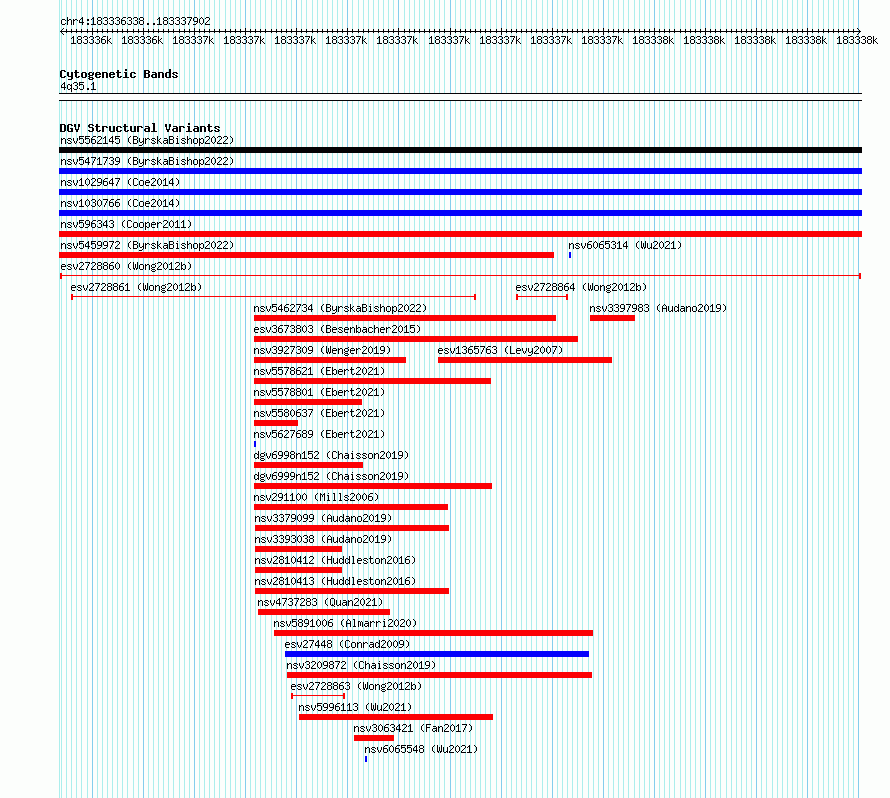Open the nsv5471739 (ByrskaBishop2022) variant label
The height and width of the screenshot is (798, 890).
pos(147,161)
